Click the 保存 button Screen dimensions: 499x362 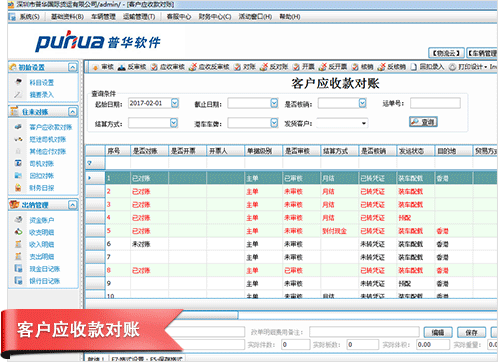point(471,332)
